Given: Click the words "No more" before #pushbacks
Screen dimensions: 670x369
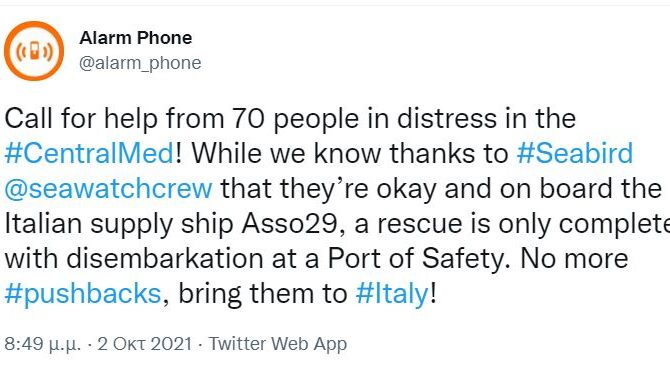Looking at the screenshot, I should pos(574,258).
